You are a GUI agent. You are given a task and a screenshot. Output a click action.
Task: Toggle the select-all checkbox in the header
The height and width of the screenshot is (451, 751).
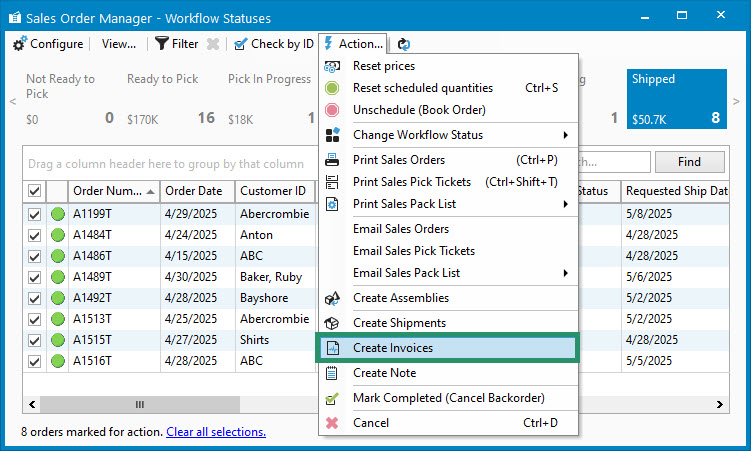(34, 191)
